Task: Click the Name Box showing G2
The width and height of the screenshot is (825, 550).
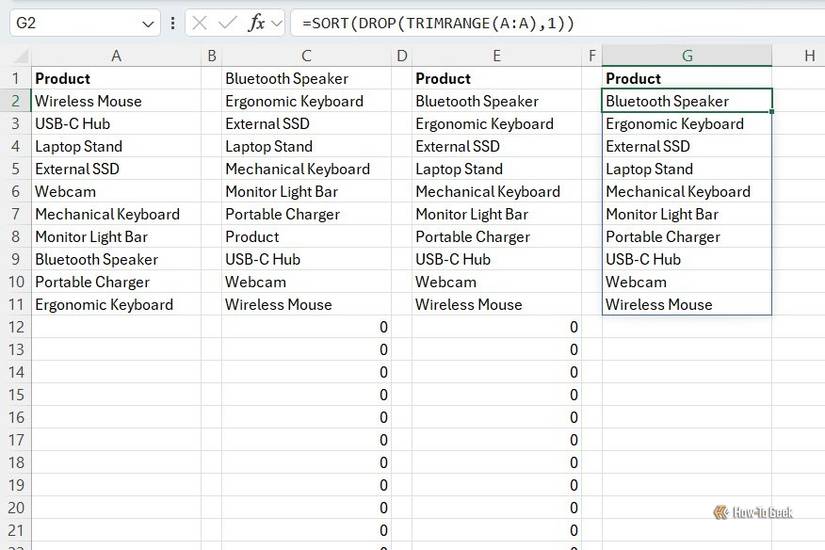Action: 84,23
